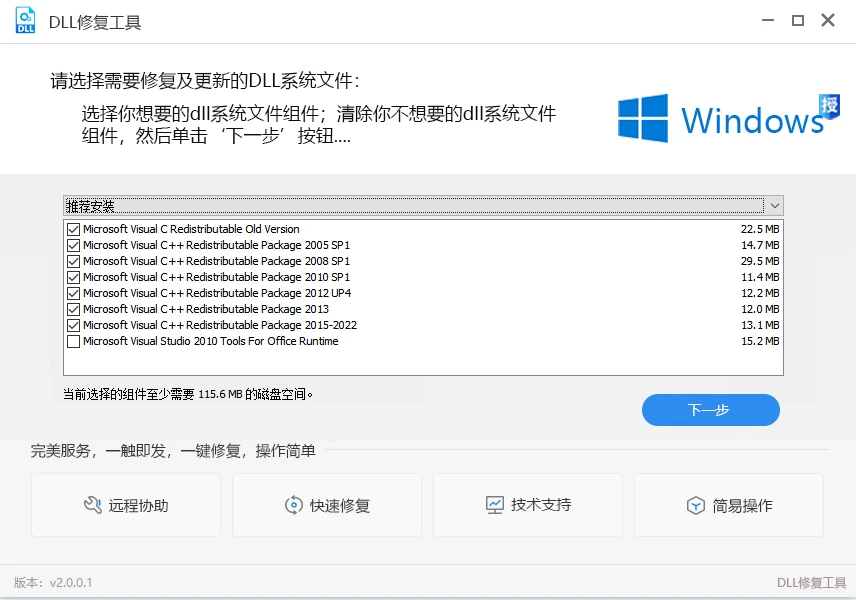Viewport: 856px width, 600px height.
Task: Check Visual Studio 2010 Tools For Office Runtime
Action: click(x=73, y=341)
